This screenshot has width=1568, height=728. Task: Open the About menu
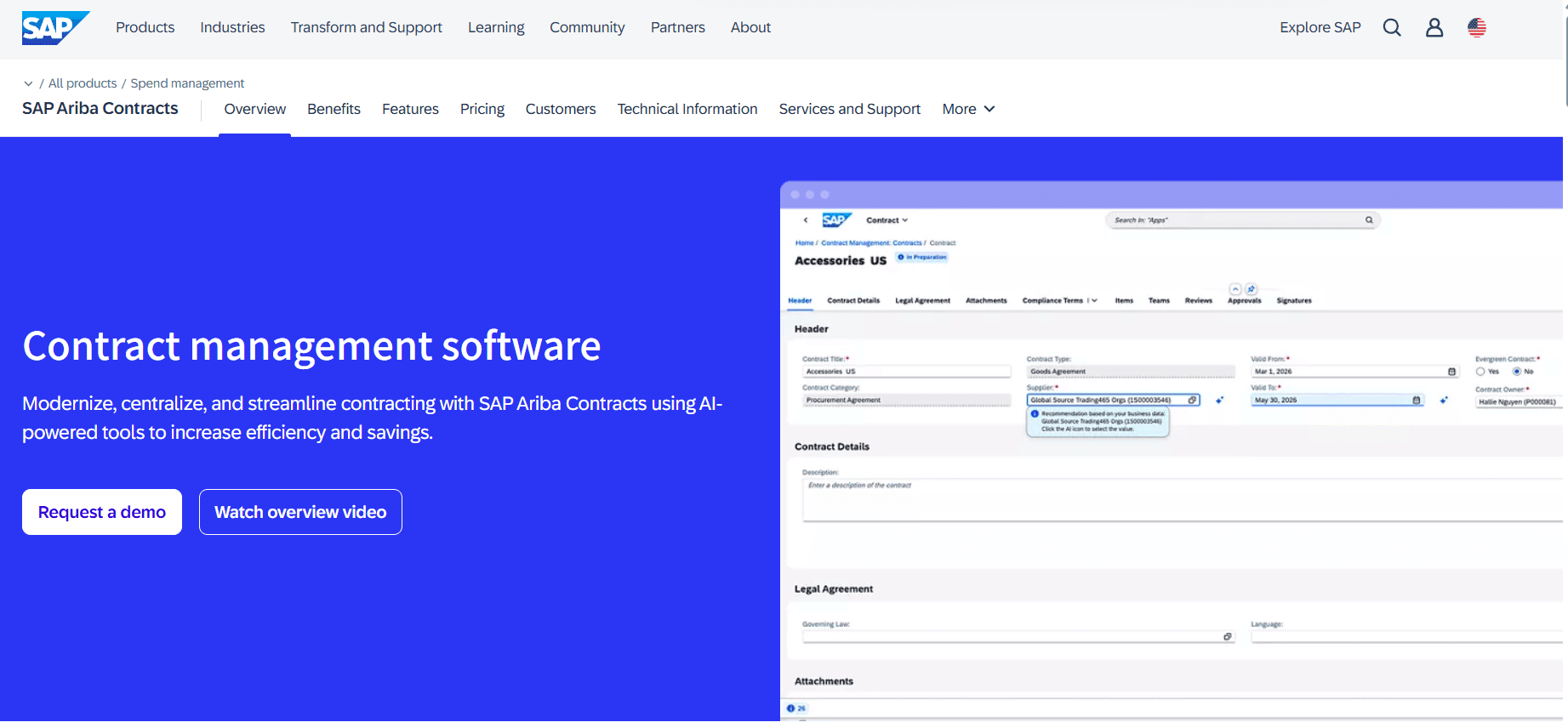point(750,27)
